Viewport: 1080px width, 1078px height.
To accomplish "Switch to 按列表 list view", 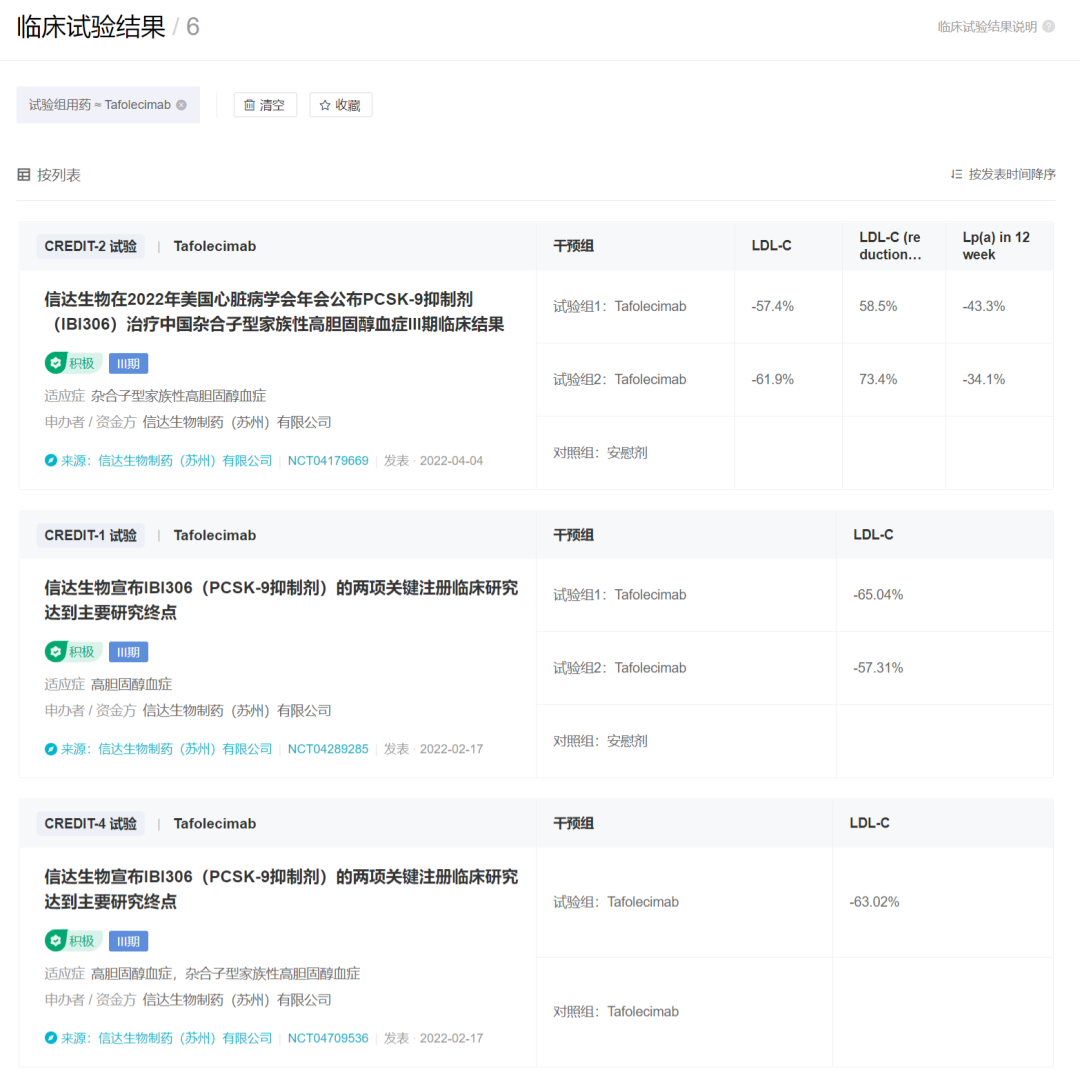I will tap(49, 175).
